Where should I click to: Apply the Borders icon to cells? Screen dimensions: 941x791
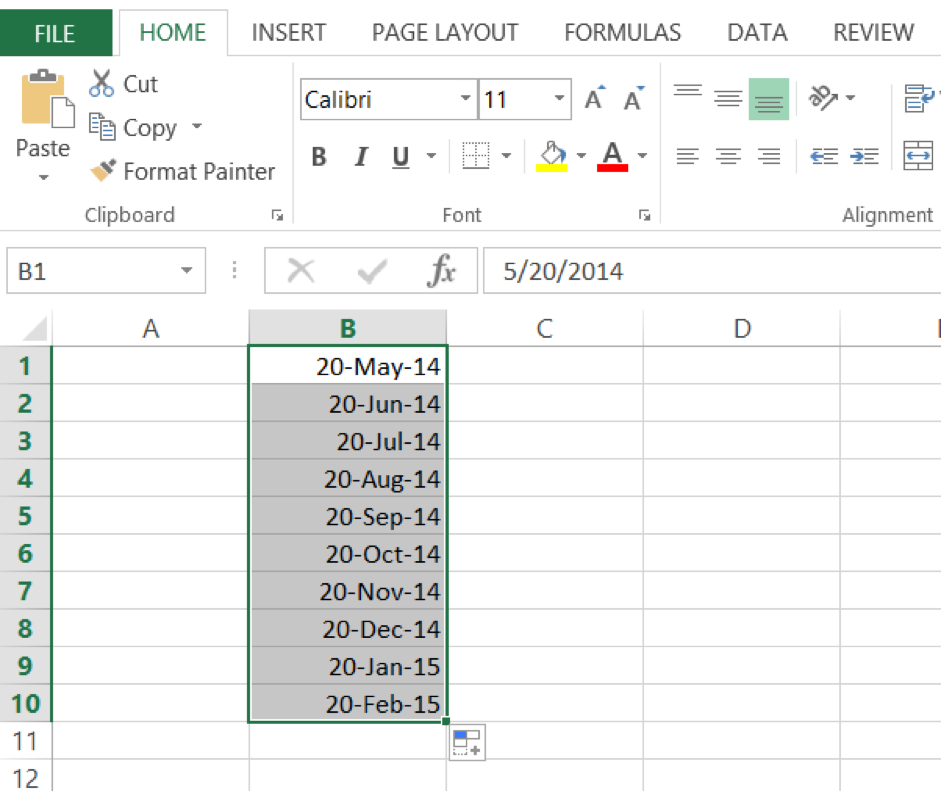pos(476,155)
